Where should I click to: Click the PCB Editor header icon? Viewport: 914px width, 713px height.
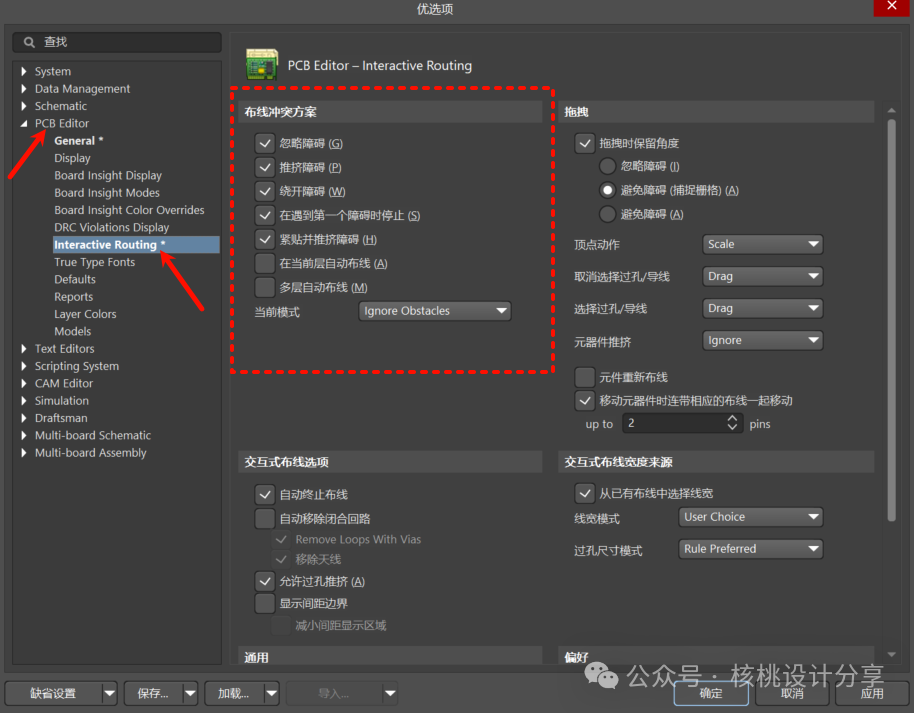pyautogui.click(x=262, y=64)
